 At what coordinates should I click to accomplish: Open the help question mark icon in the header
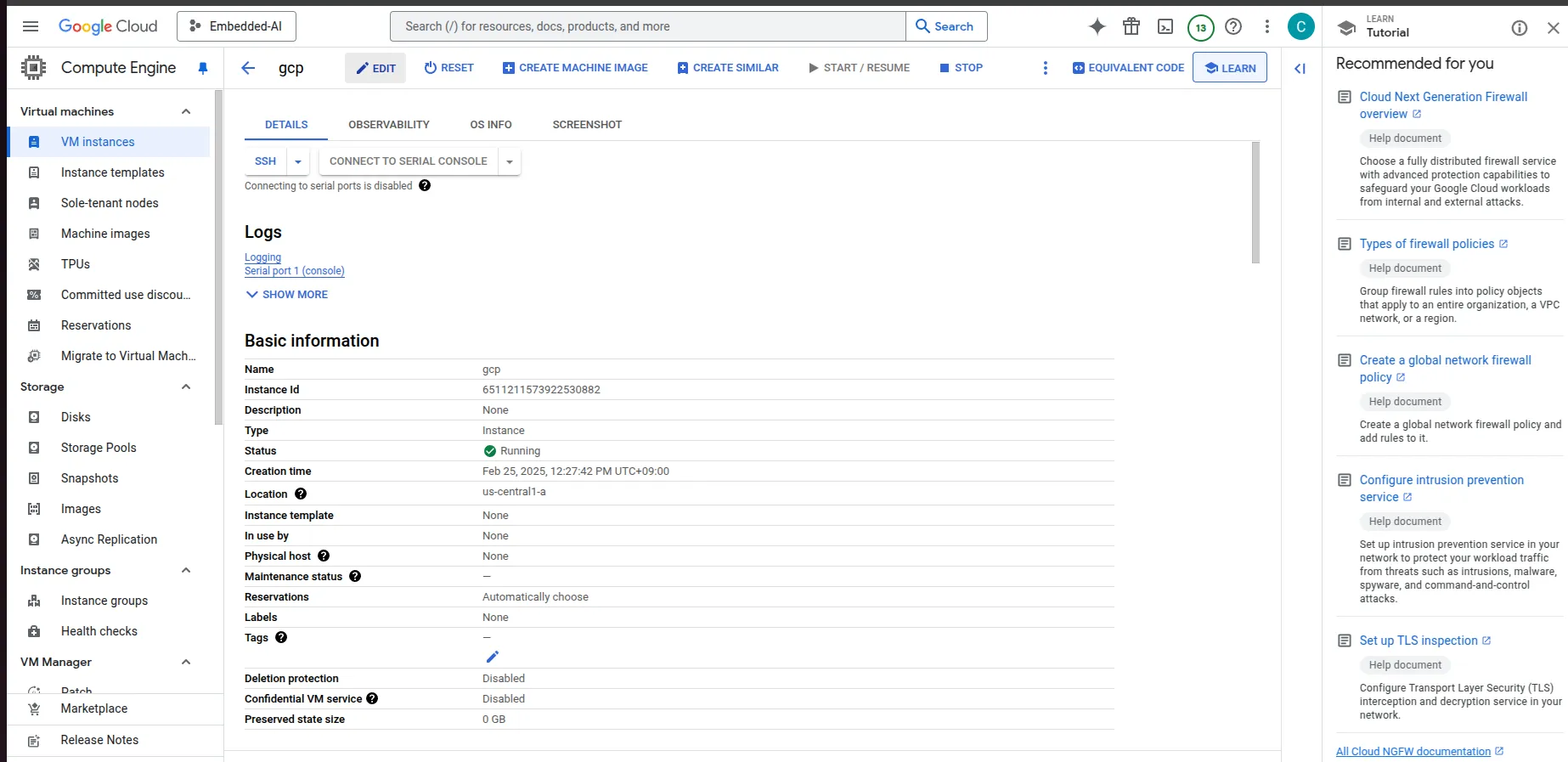pos(1233,26)
